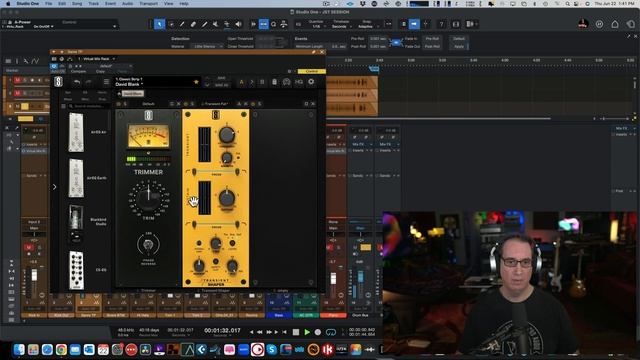The width and height of the screenshot is (640, 360).
Task: Click the plugin Redo arrow icon
Action: click(x=88, y=82)
